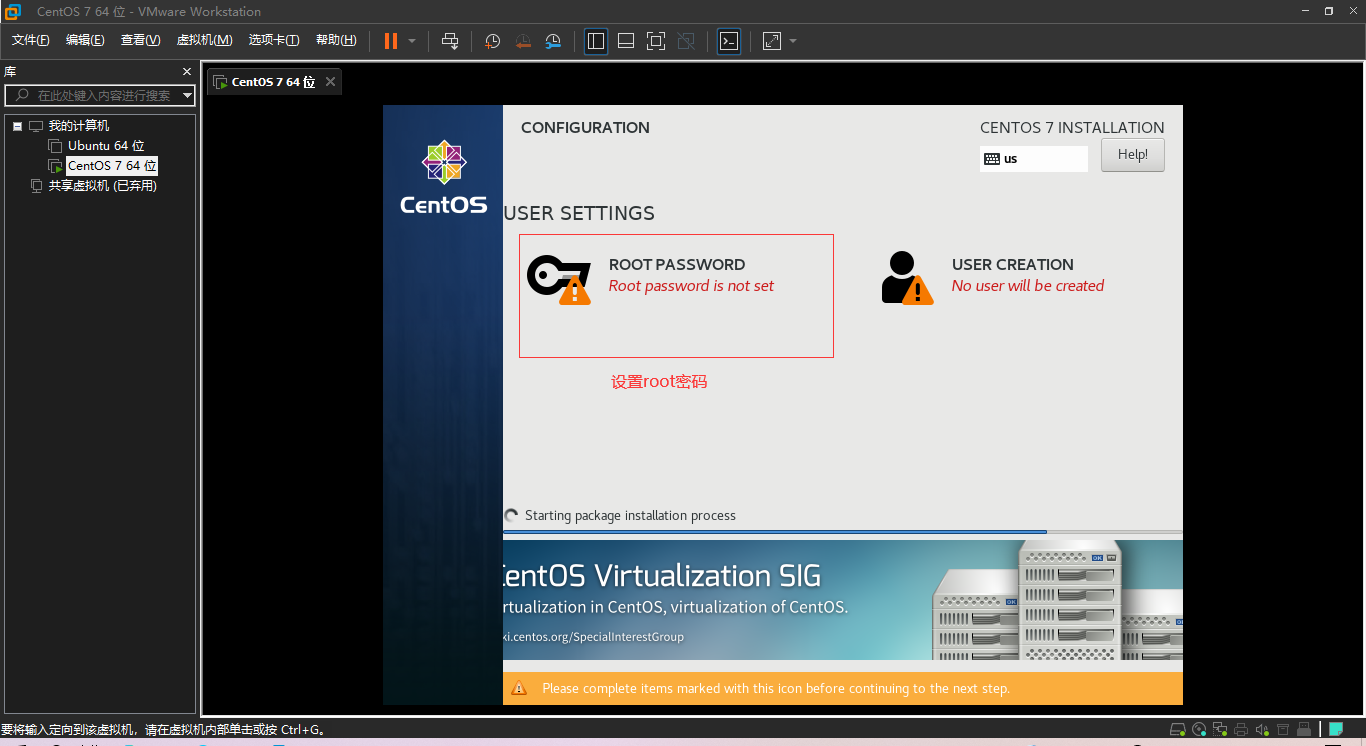Open the 编辑(E) menu

pyautogui.click(x=85, y=40)
